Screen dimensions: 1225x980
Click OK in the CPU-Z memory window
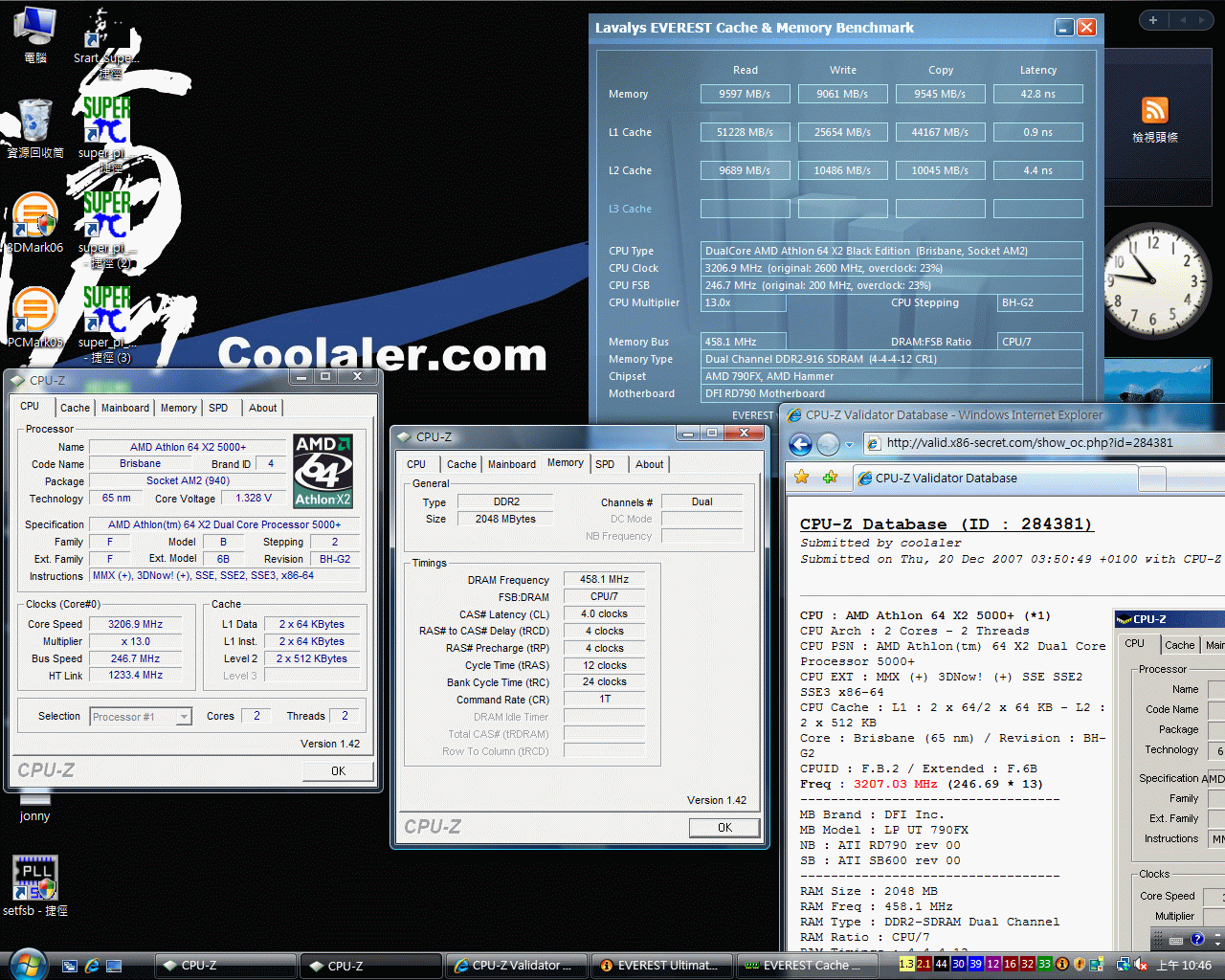(x=724, y=828)
